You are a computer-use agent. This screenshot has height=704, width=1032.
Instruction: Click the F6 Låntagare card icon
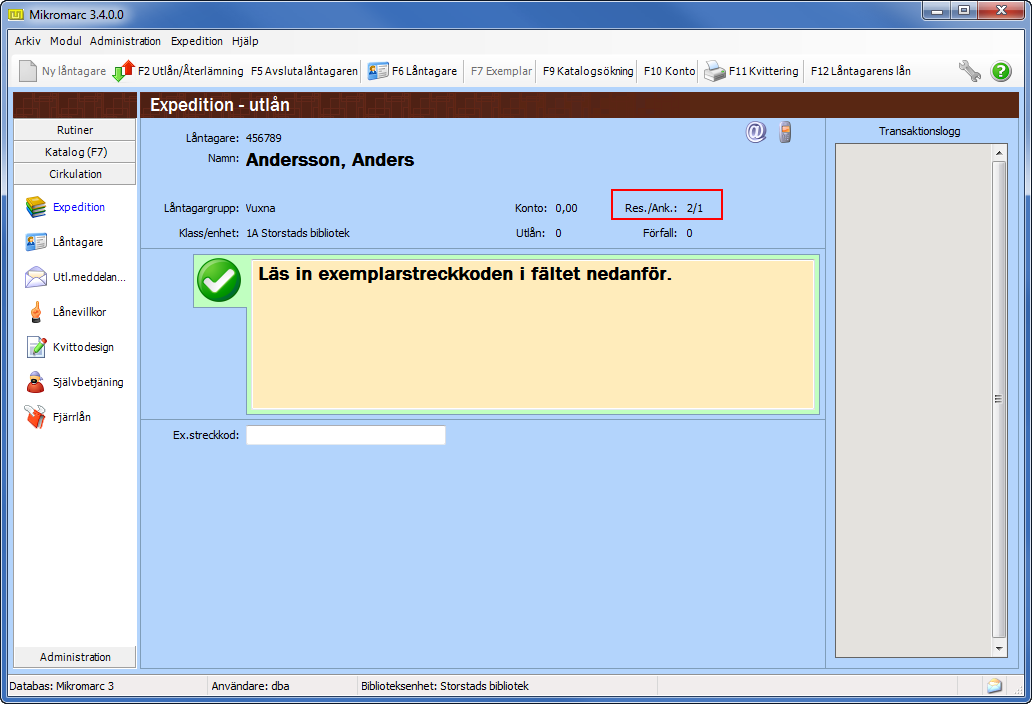(x=378, y=71)
